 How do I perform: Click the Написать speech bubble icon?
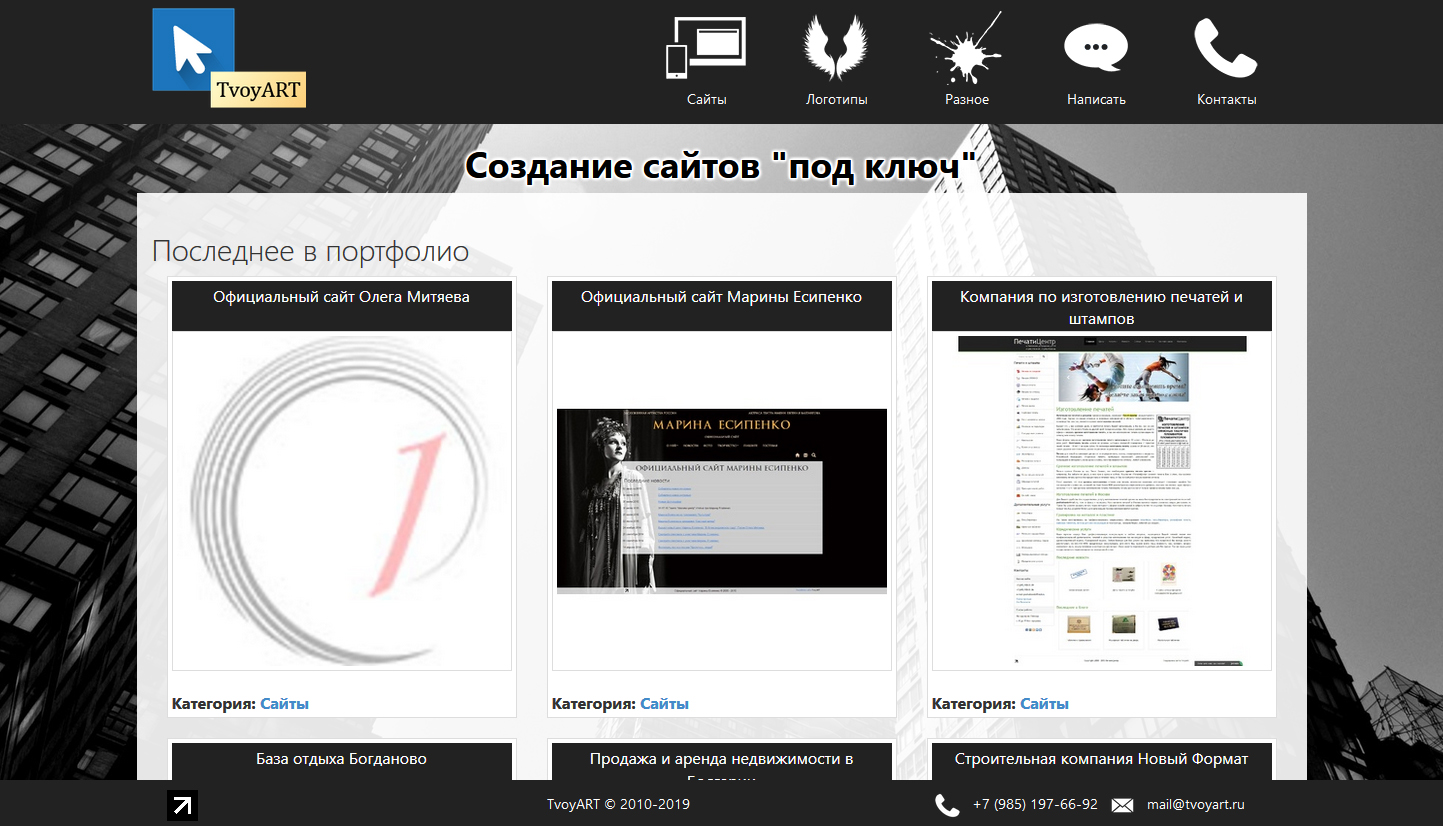point(1096,47)
